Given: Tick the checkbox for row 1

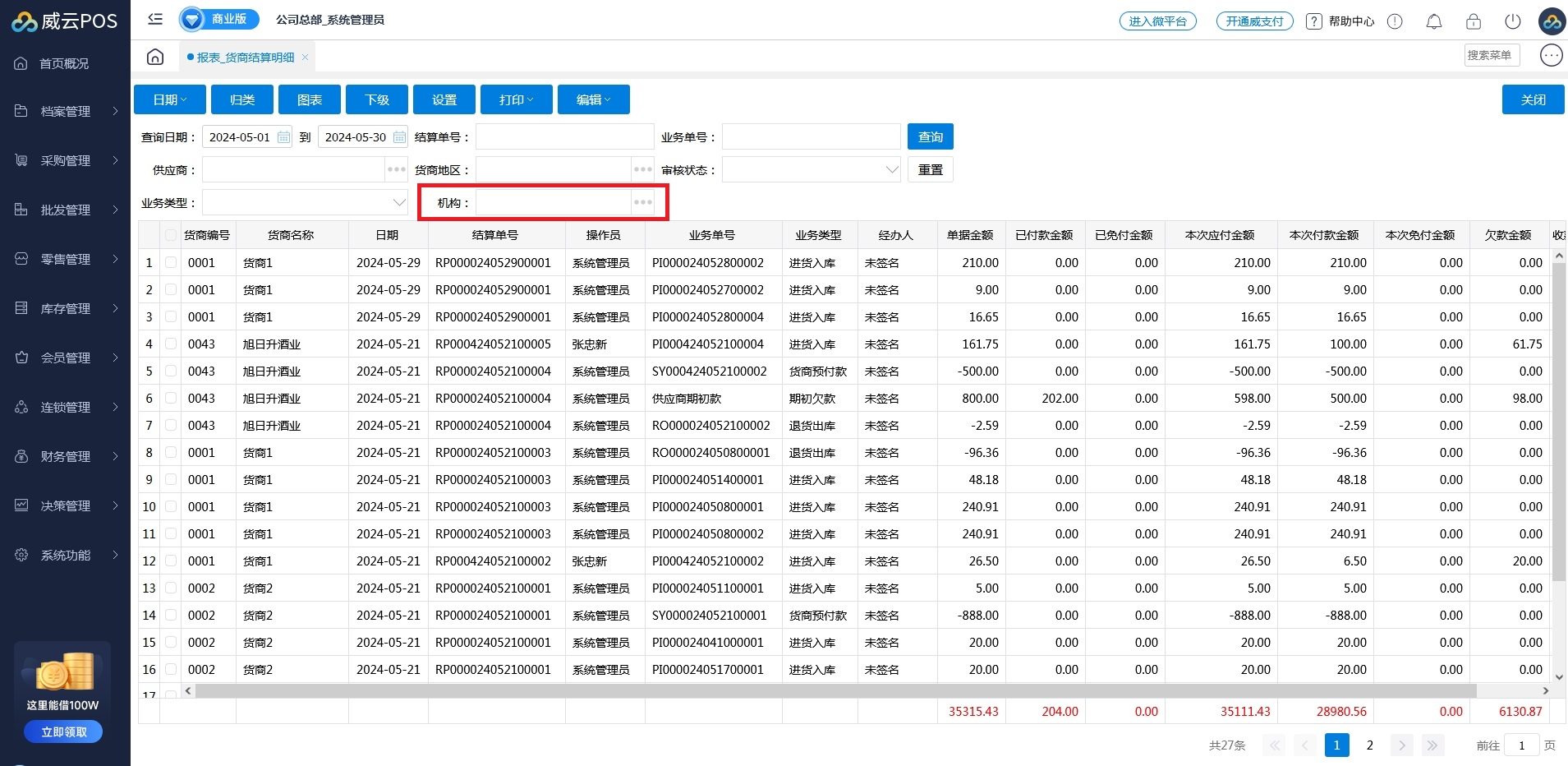Looking at the screenshot, I should pyautogui.click(x=171, y=263).
